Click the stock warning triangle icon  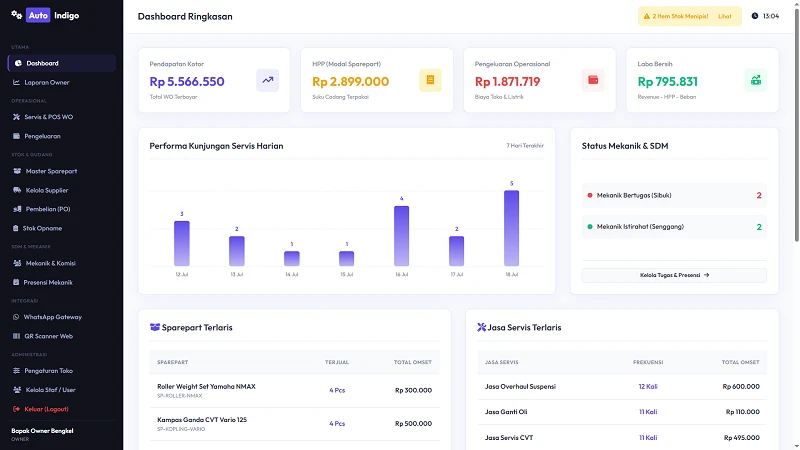tap(646, 16)
